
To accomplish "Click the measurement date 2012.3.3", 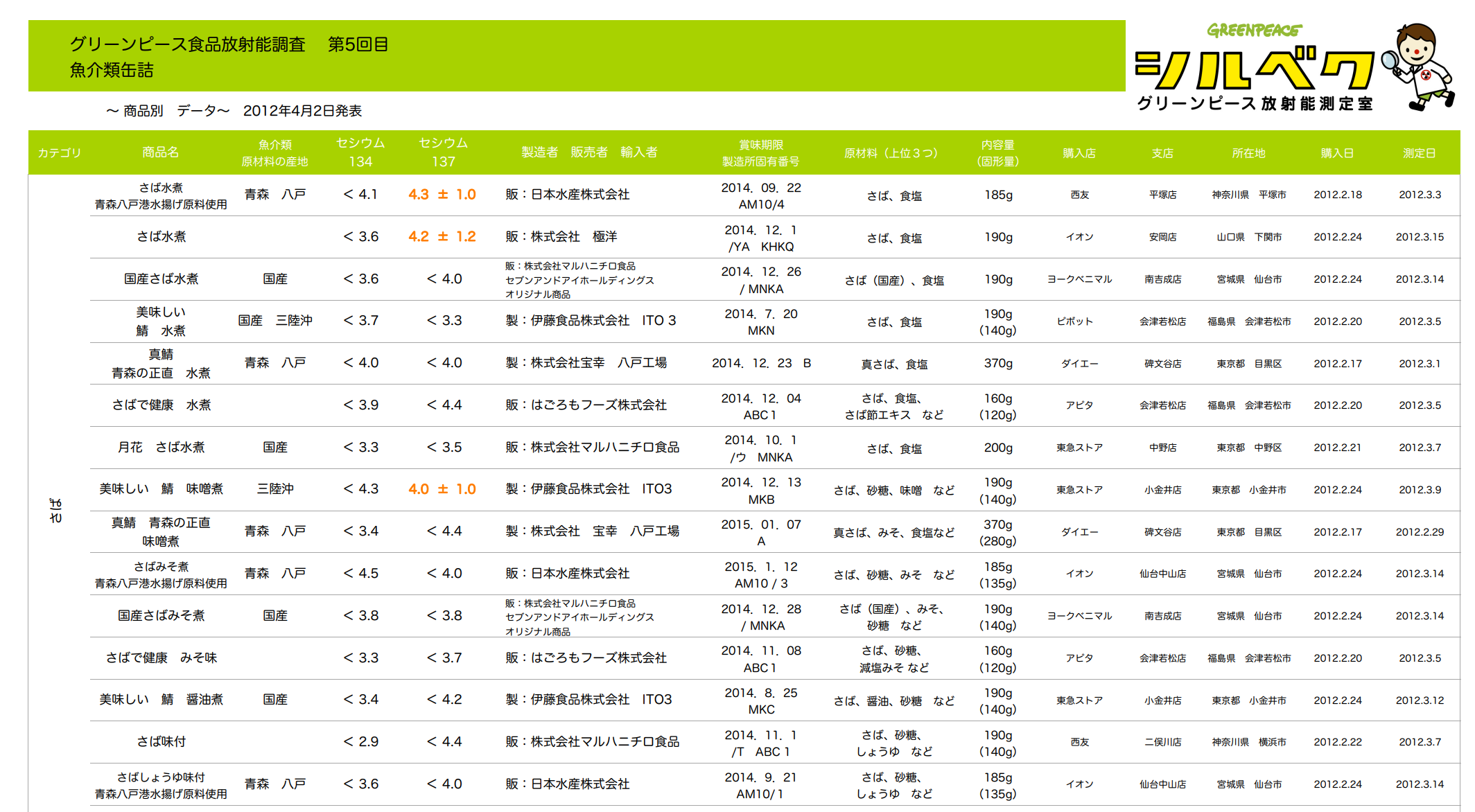I will pos(1420,195).
